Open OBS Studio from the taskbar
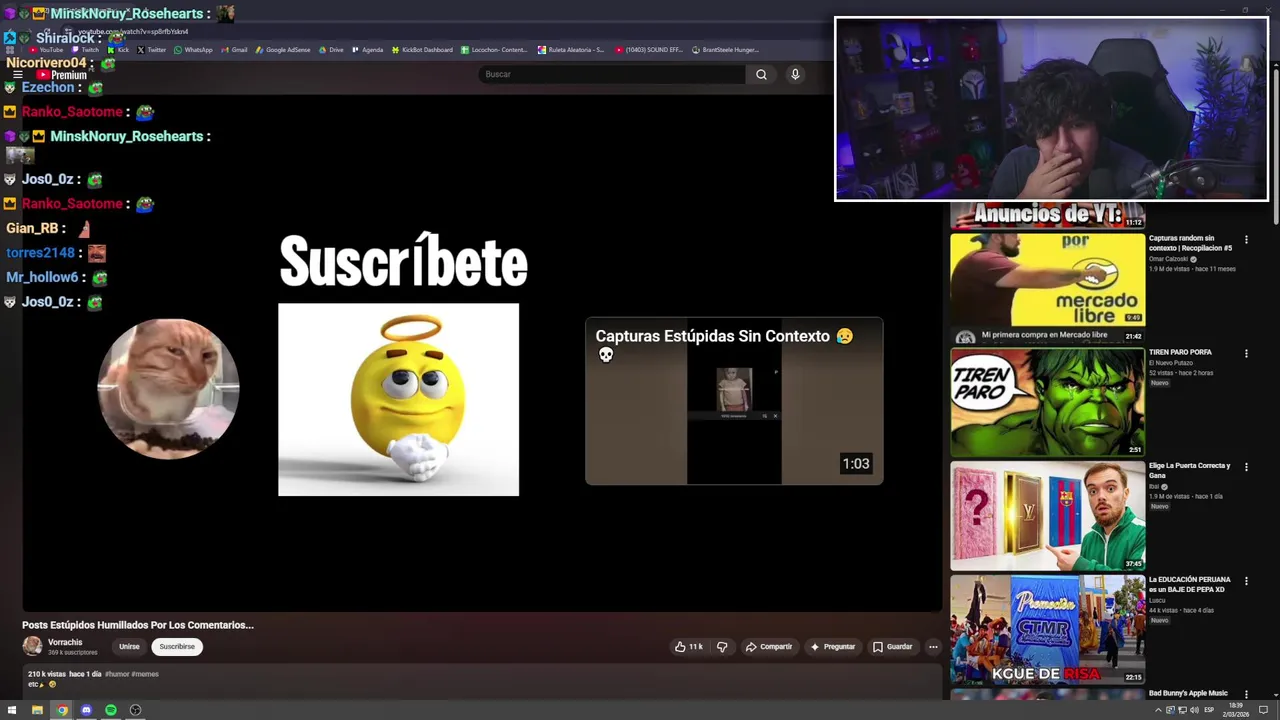The width and height of the screenshot is (1280, 720). (135, 710)
